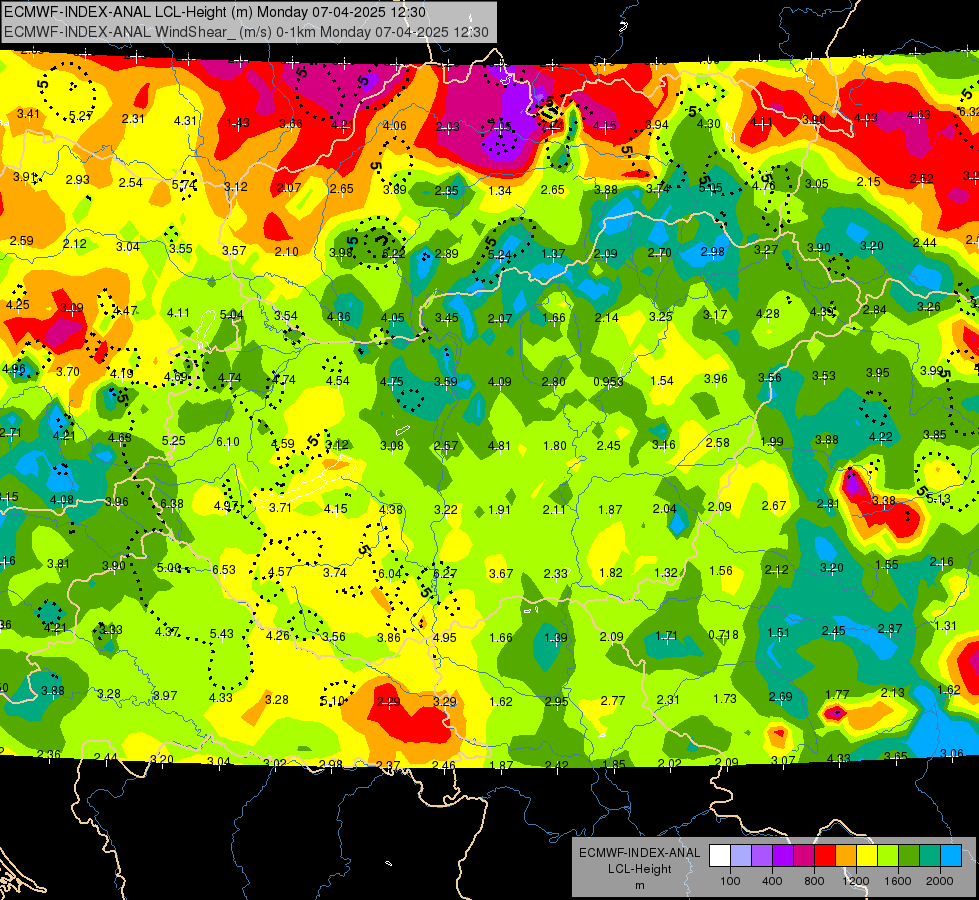Click the legend label LCL-Height
979x900 pixels.
[x=639, y=869]
